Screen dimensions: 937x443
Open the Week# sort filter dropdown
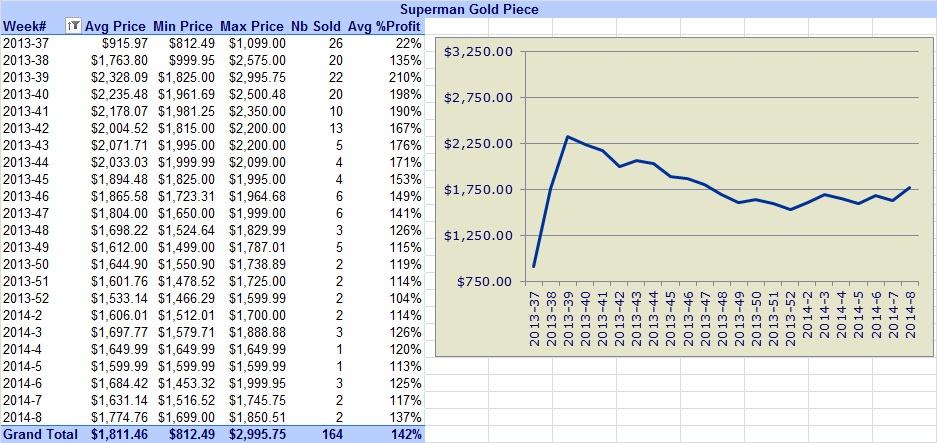click(74, 26)
